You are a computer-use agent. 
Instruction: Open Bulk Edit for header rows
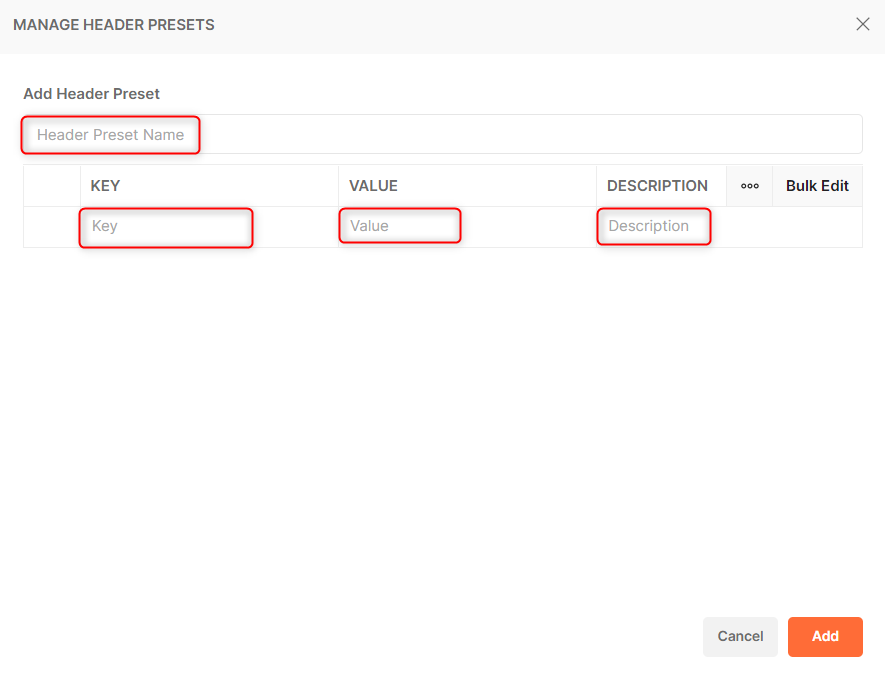[x=816, y=186]
